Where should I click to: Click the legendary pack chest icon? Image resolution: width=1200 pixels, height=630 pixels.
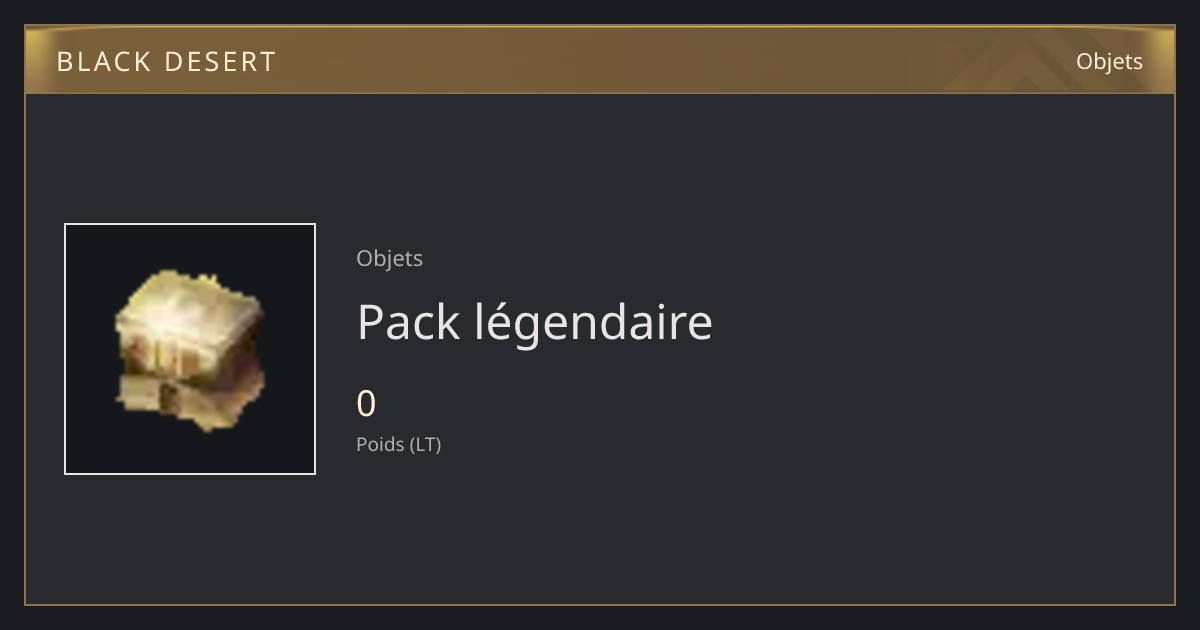click(190, 349)
